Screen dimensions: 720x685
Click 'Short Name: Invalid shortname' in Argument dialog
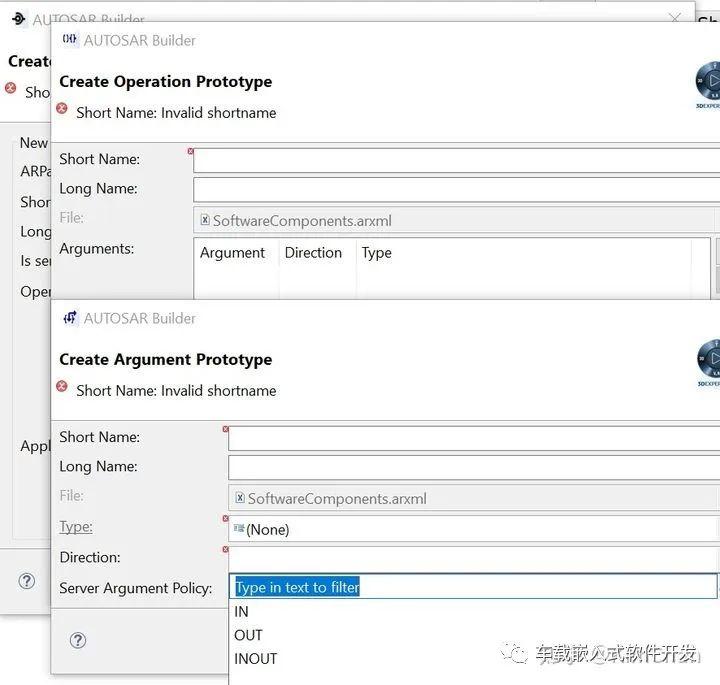click(176, 391)
